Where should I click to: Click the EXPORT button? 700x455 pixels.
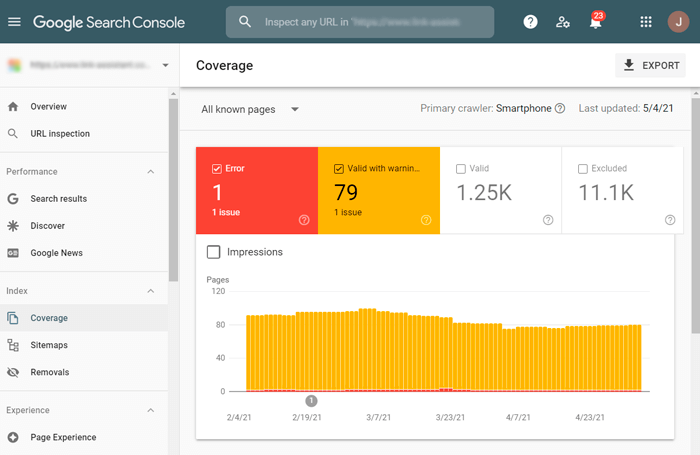coord(650,65)
